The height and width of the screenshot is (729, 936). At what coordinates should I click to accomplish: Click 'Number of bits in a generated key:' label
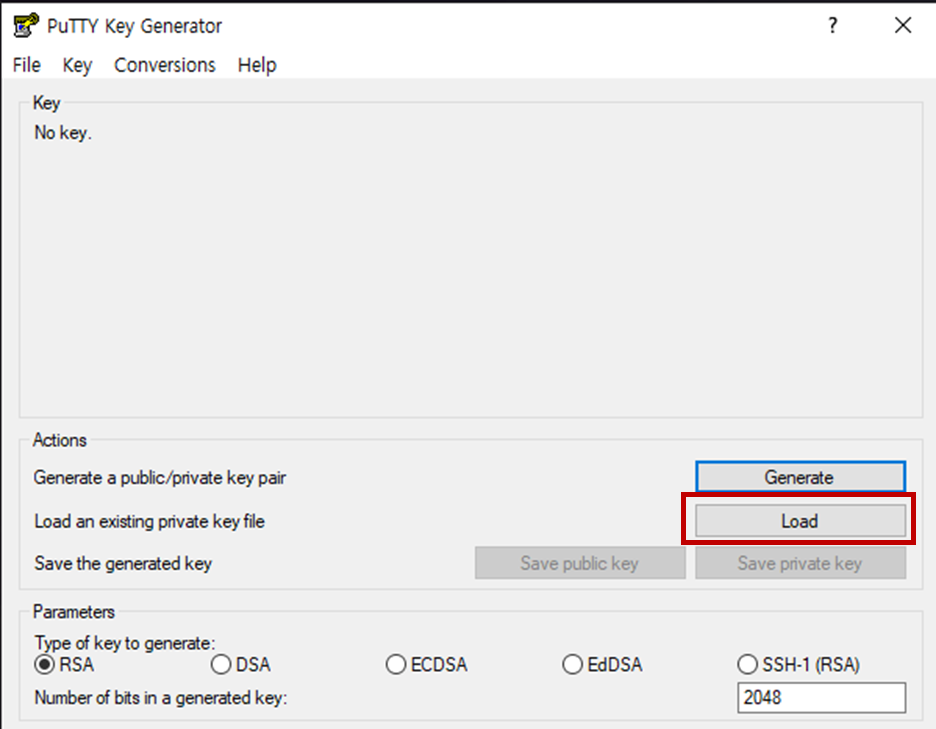point(161,697)
